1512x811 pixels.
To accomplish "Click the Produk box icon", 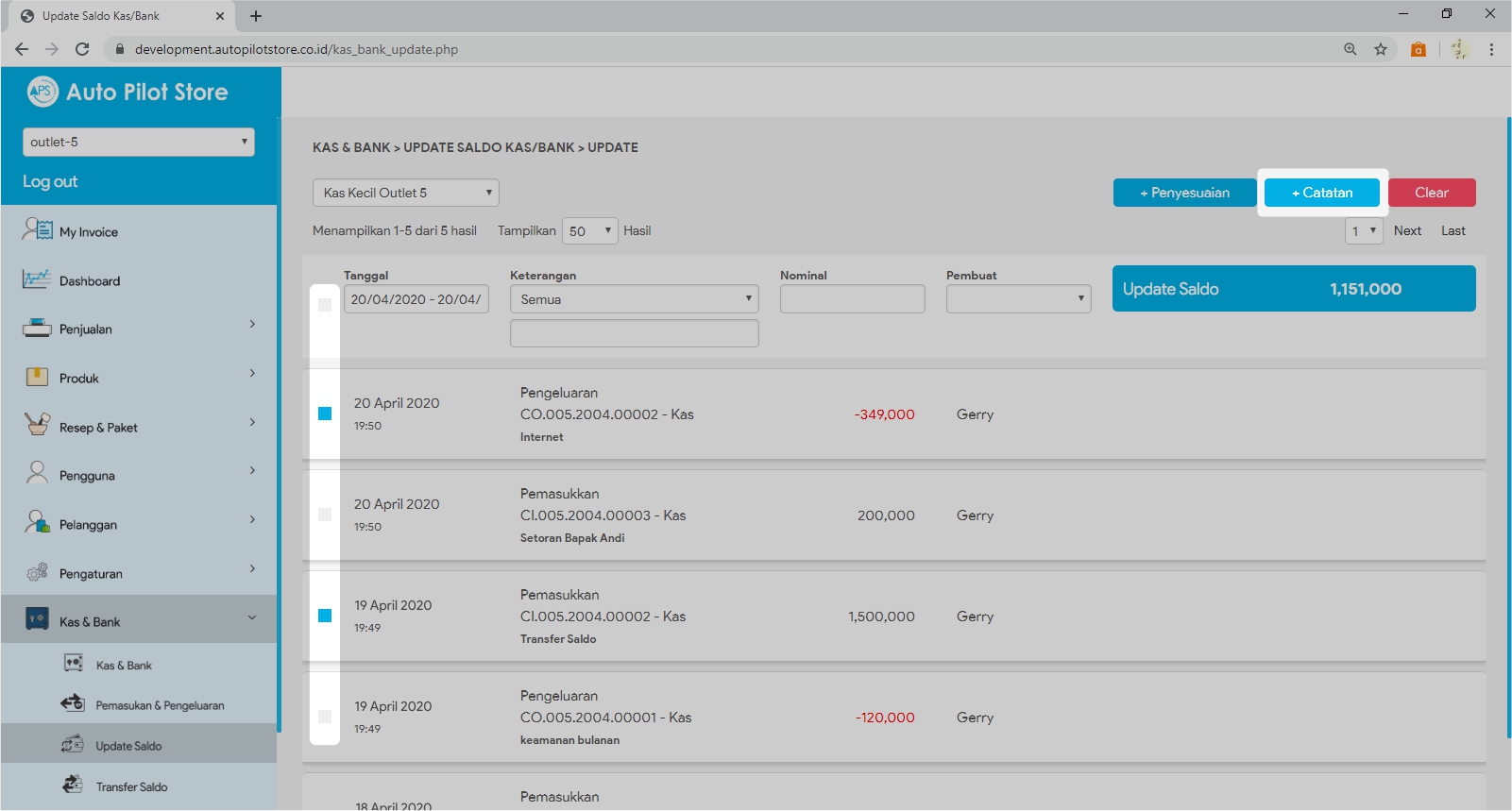I will 37,377.
